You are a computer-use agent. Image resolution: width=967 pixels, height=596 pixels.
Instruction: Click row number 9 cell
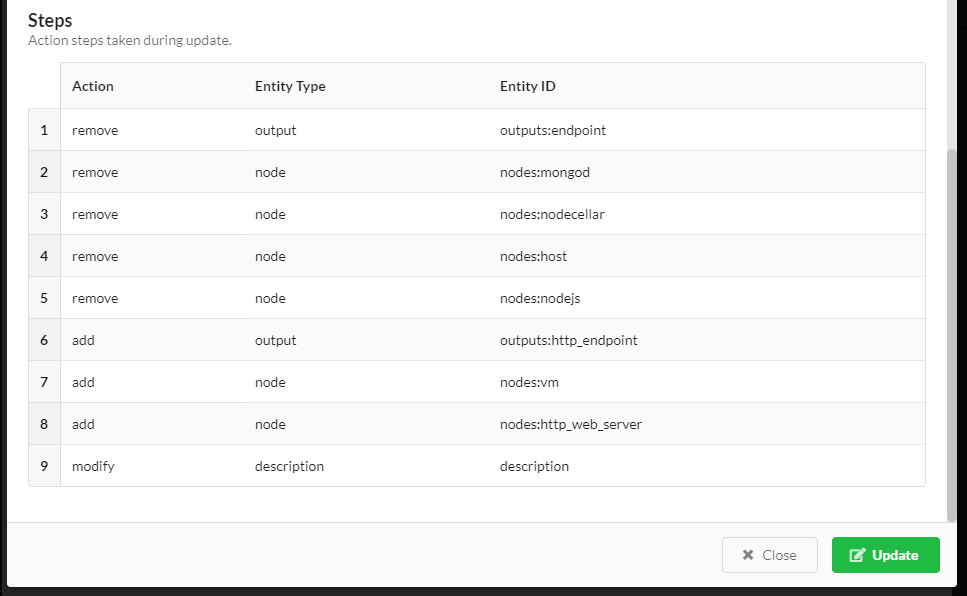(44, 466)
